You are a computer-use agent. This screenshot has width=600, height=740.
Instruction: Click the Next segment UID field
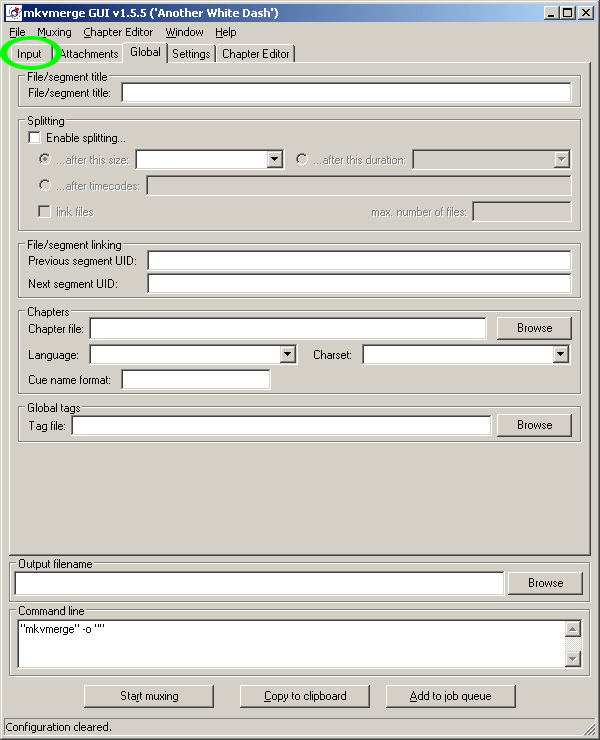pyautogui.click(x=359, y=284)
